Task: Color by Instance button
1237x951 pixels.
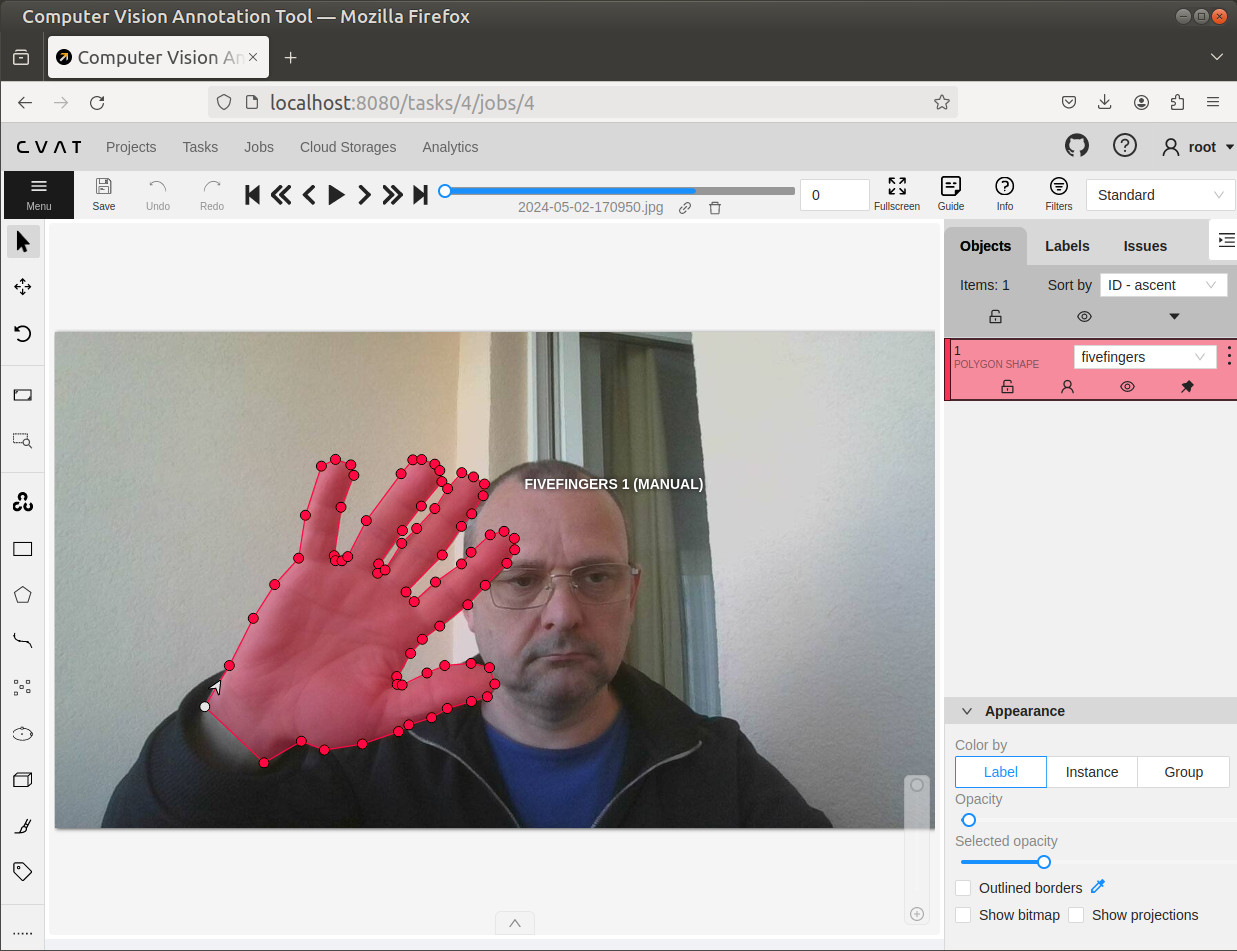Action: point(1092,772)
